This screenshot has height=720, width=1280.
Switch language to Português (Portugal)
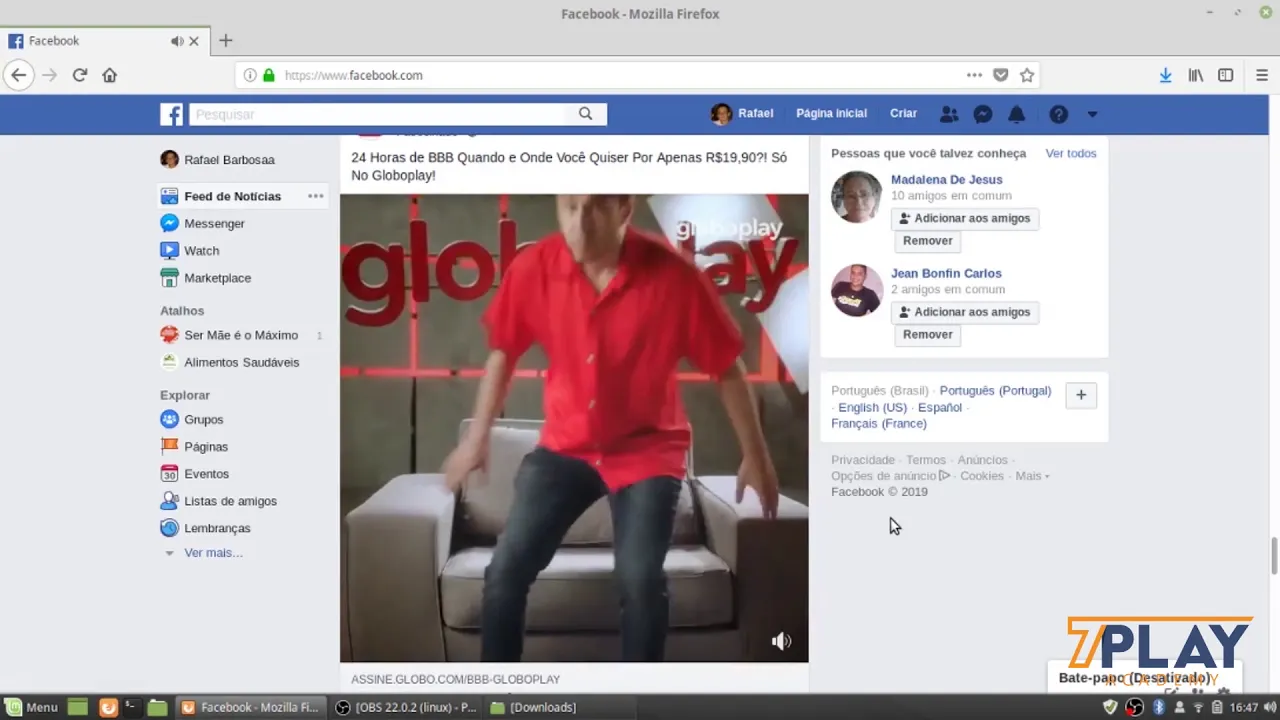coord(995,391)
